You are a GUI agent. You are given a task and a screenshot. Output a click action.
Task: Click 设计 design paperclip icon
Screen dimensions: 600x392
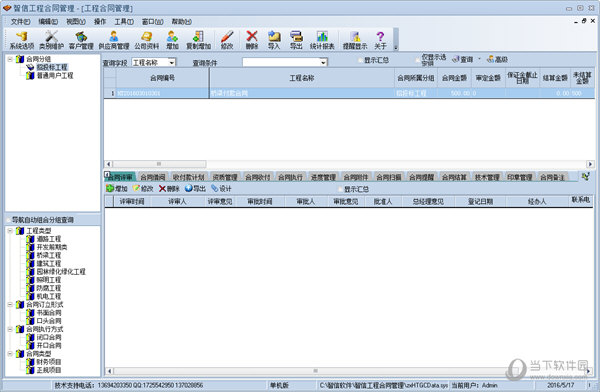221,188
